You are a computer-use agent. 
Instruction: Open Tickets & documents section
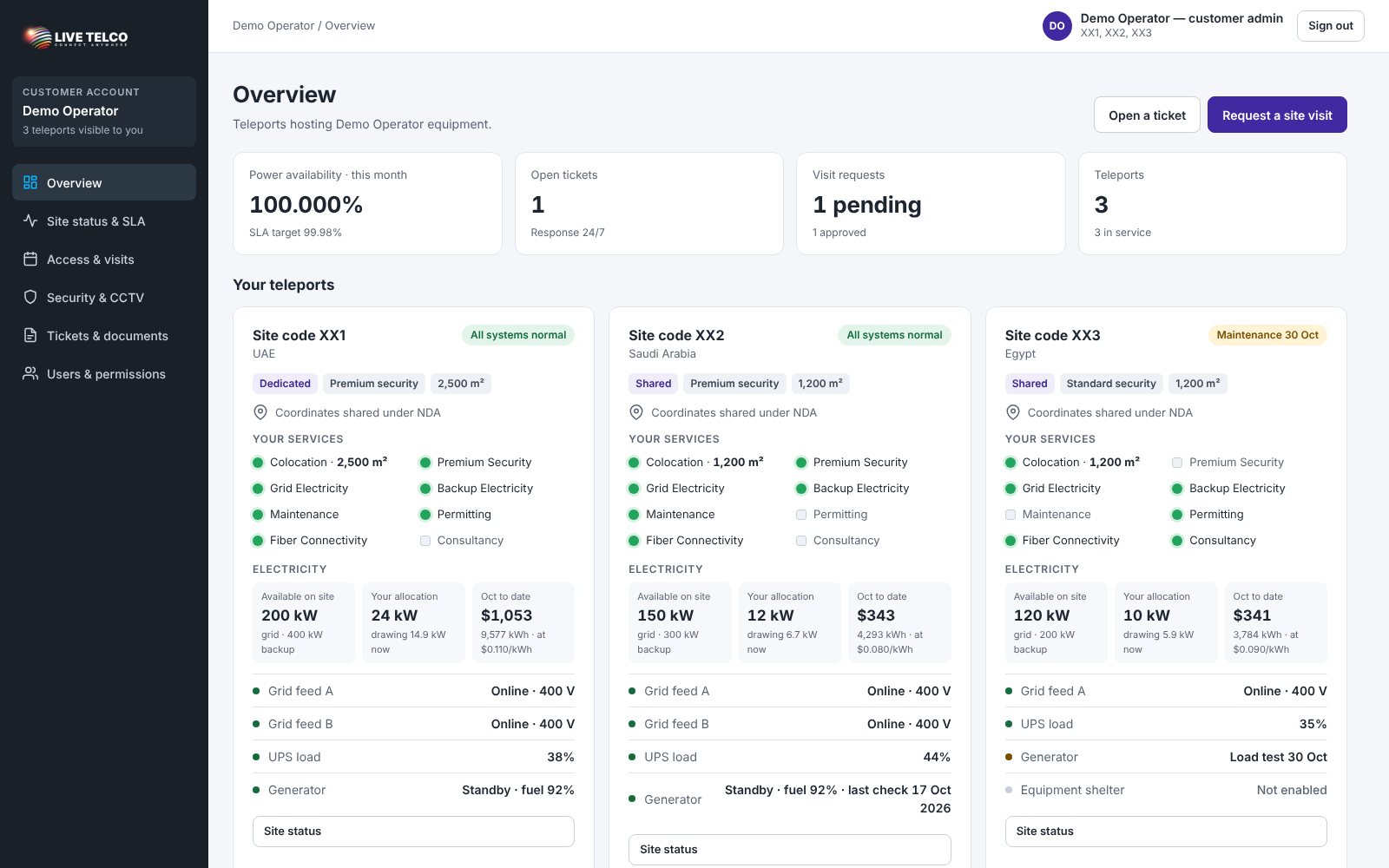coord(104,335)
